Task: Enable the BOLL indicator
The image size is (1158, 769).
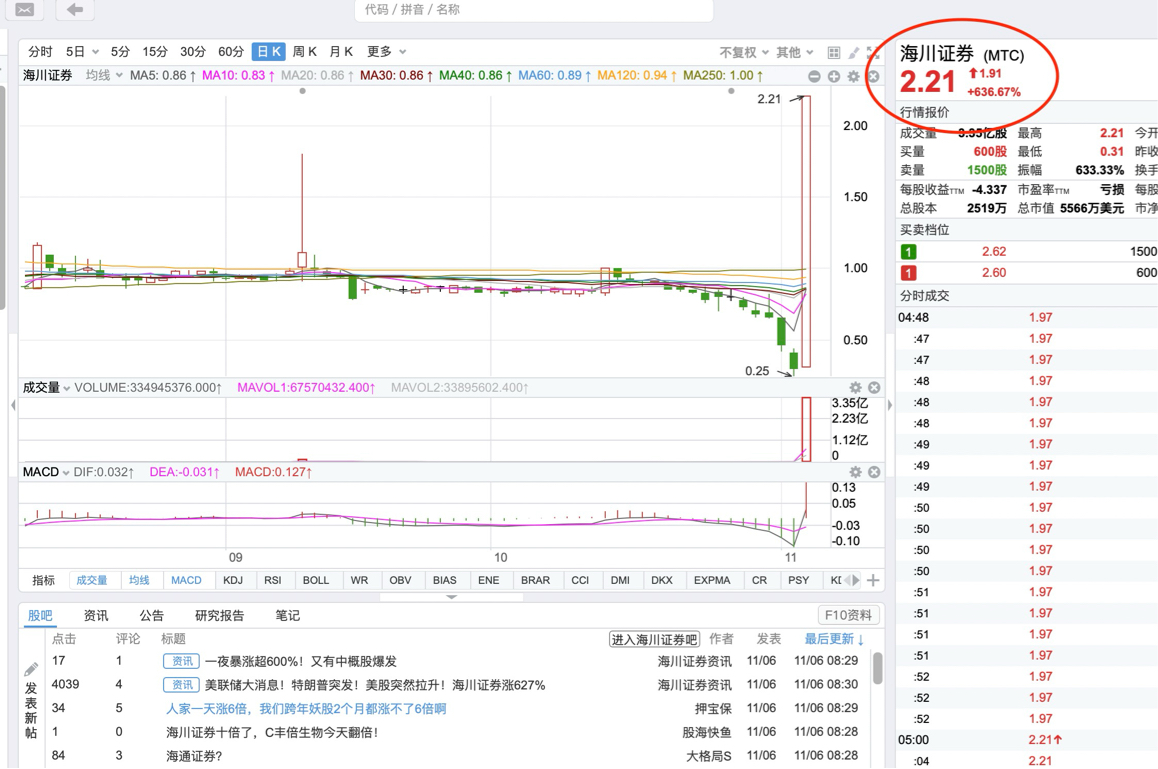Action: (315, 581)
